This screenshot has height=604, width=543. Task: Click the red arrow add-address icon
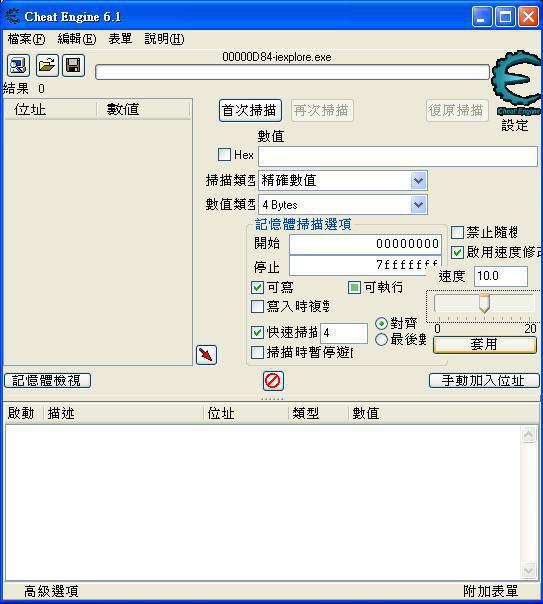coord(206,355)
